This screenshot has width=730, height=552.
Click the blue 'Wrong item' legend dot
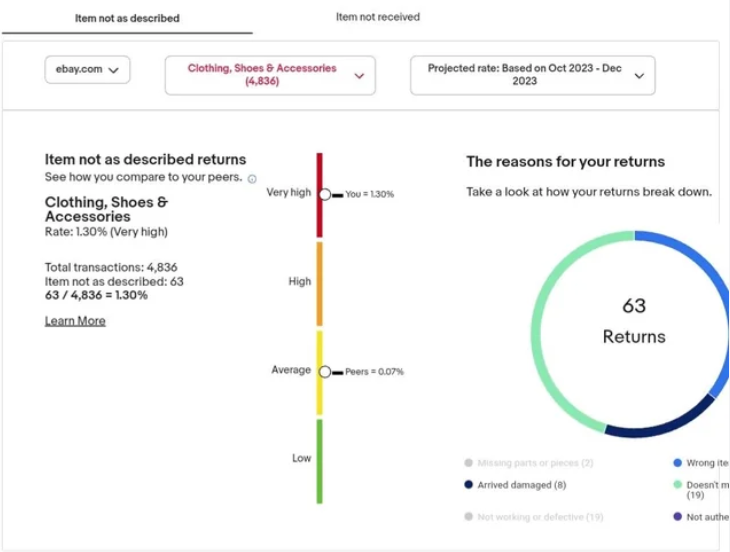point(678,463)
